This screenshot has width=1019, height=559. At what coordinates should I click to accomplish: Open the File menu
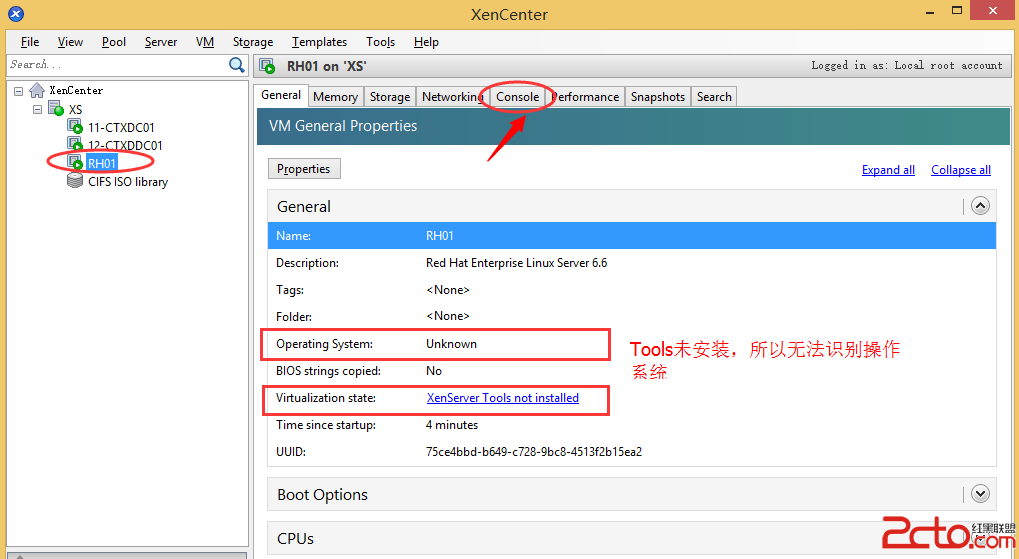tap(30, 42)
